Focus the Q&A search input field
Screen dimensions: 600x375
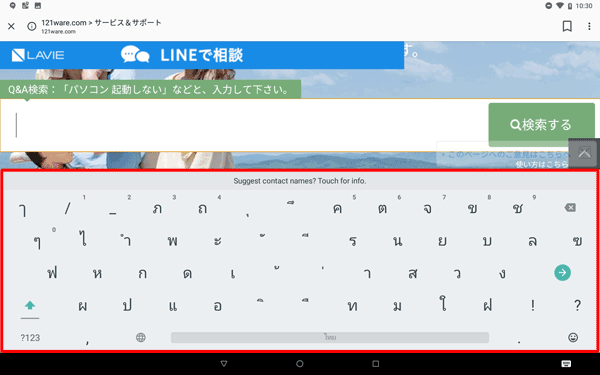(x=244, y=125)
